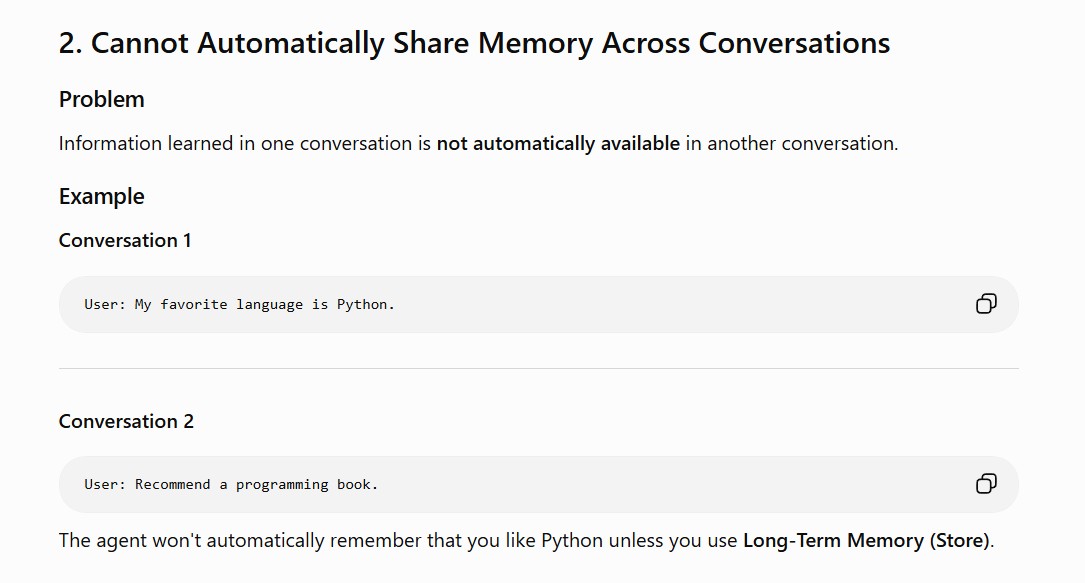The image size is (1085, 583).
Task: Copy the Conversation 1 code block
Action: [986, 304]
